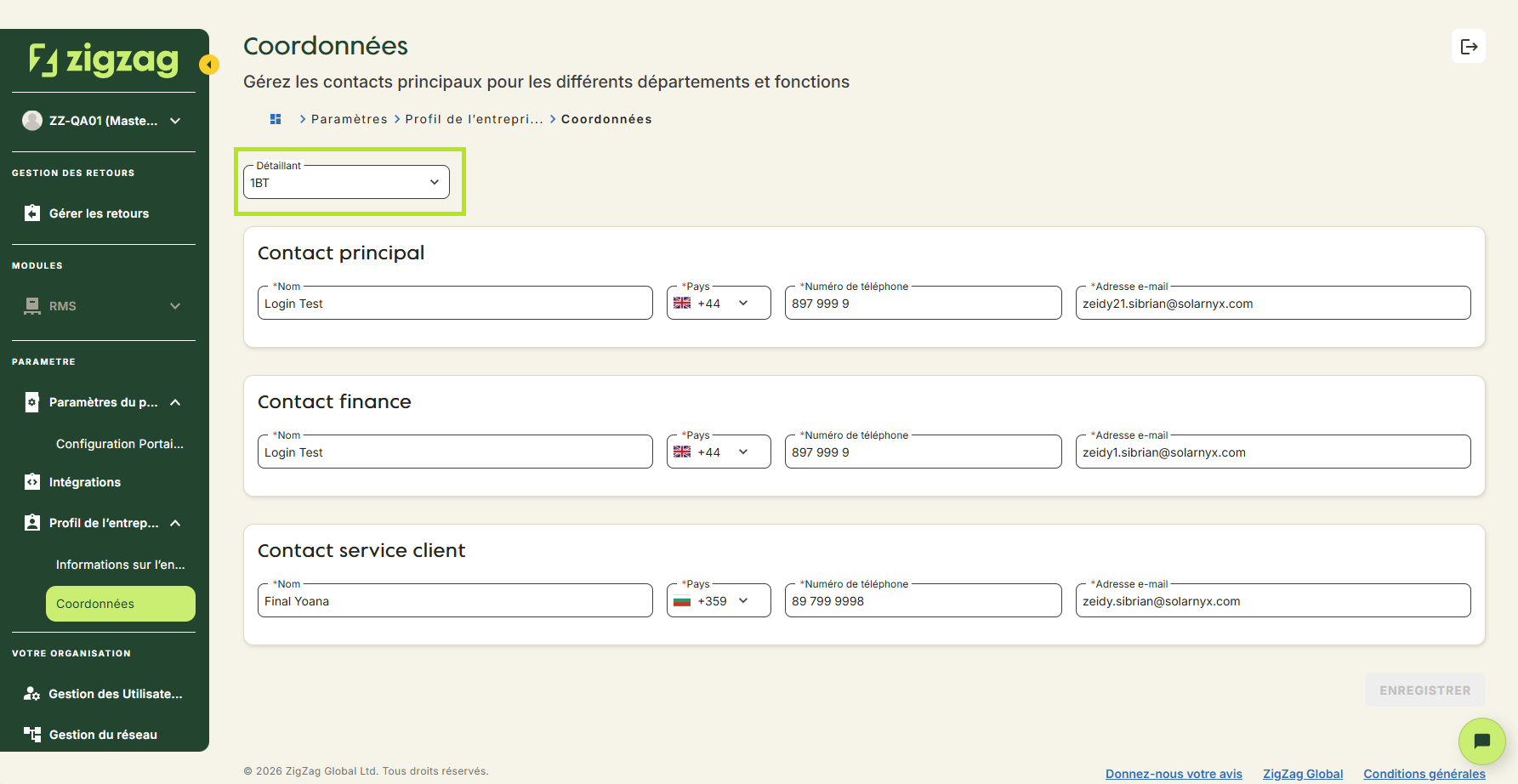The height and width of the screenshot is (784, 1518).
Task: Click the RMS module icon
Action: (32, 306)
